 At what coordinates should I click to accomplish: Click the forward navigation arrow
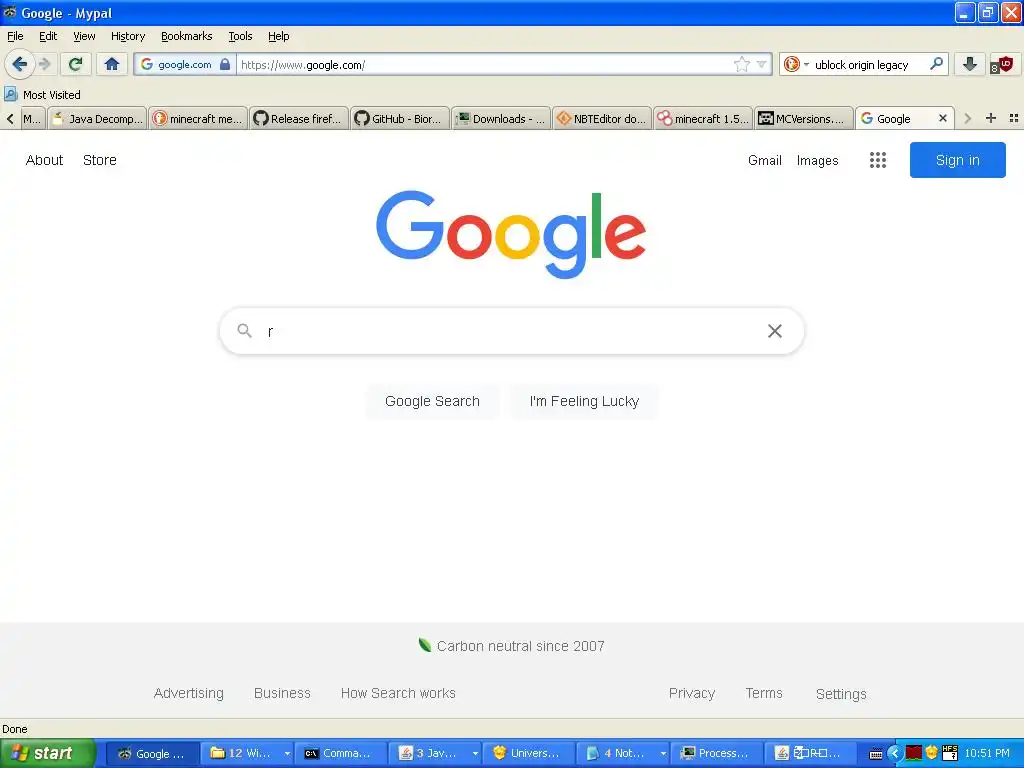(45, 64)
